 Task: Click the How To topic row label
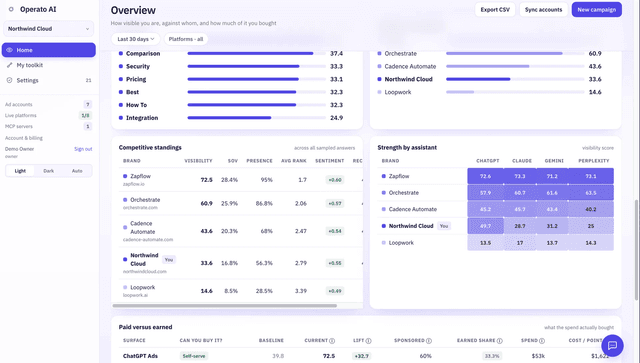pyautogui.click(x=136, y=105)
